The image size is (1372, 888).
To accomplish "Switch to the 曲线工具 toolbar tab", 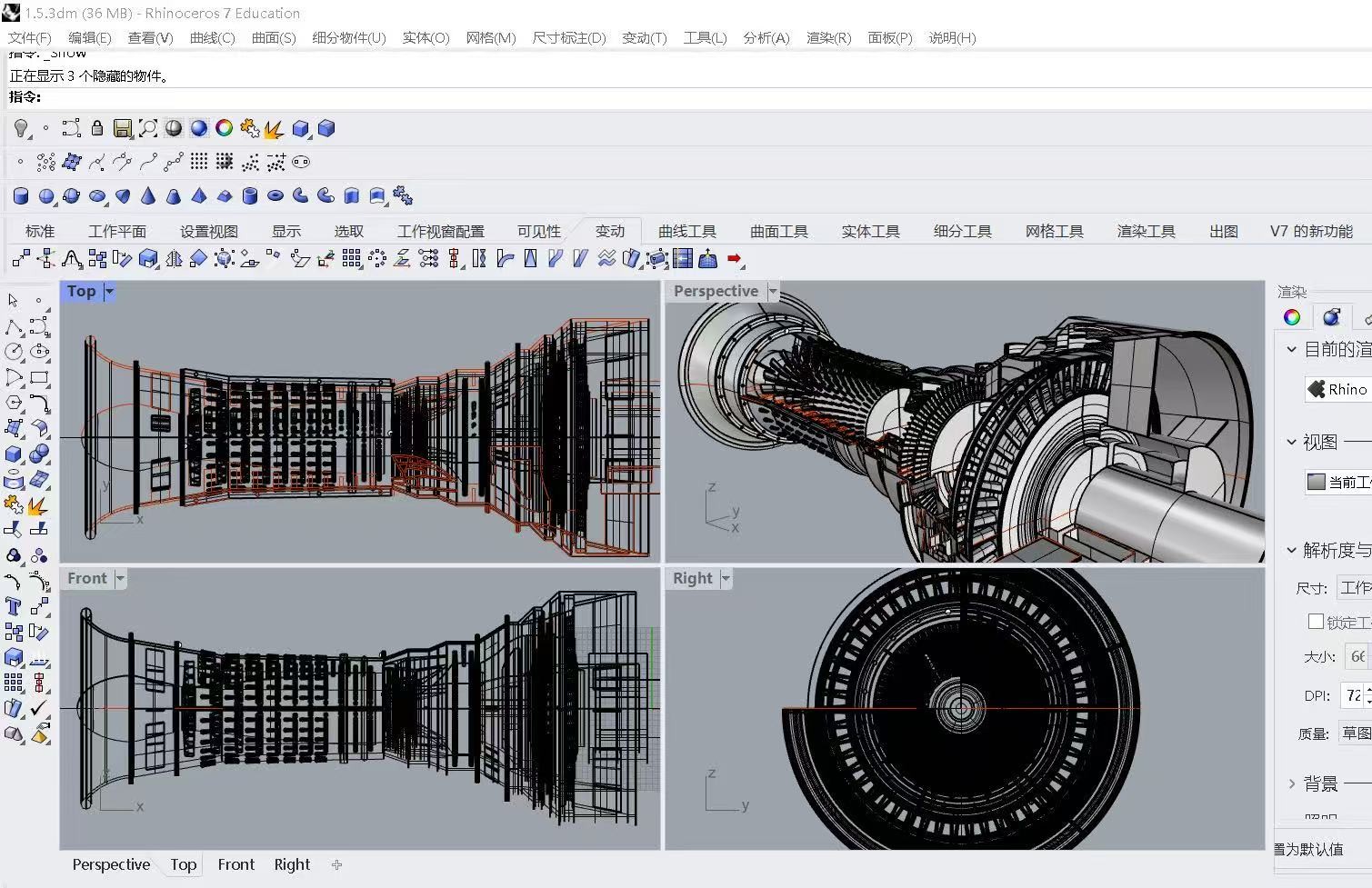I will pos(687,231).
